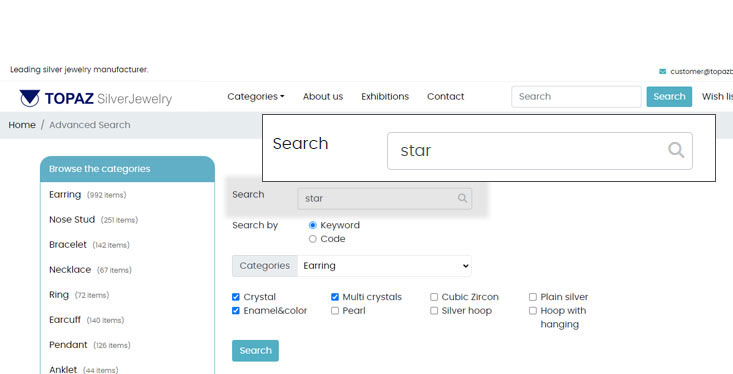Image resolution: width=733 pixels, height=374 pixels.
Task: Click the keyword field containing "star"
Action: pyautogui.click(x=384, y=198)
